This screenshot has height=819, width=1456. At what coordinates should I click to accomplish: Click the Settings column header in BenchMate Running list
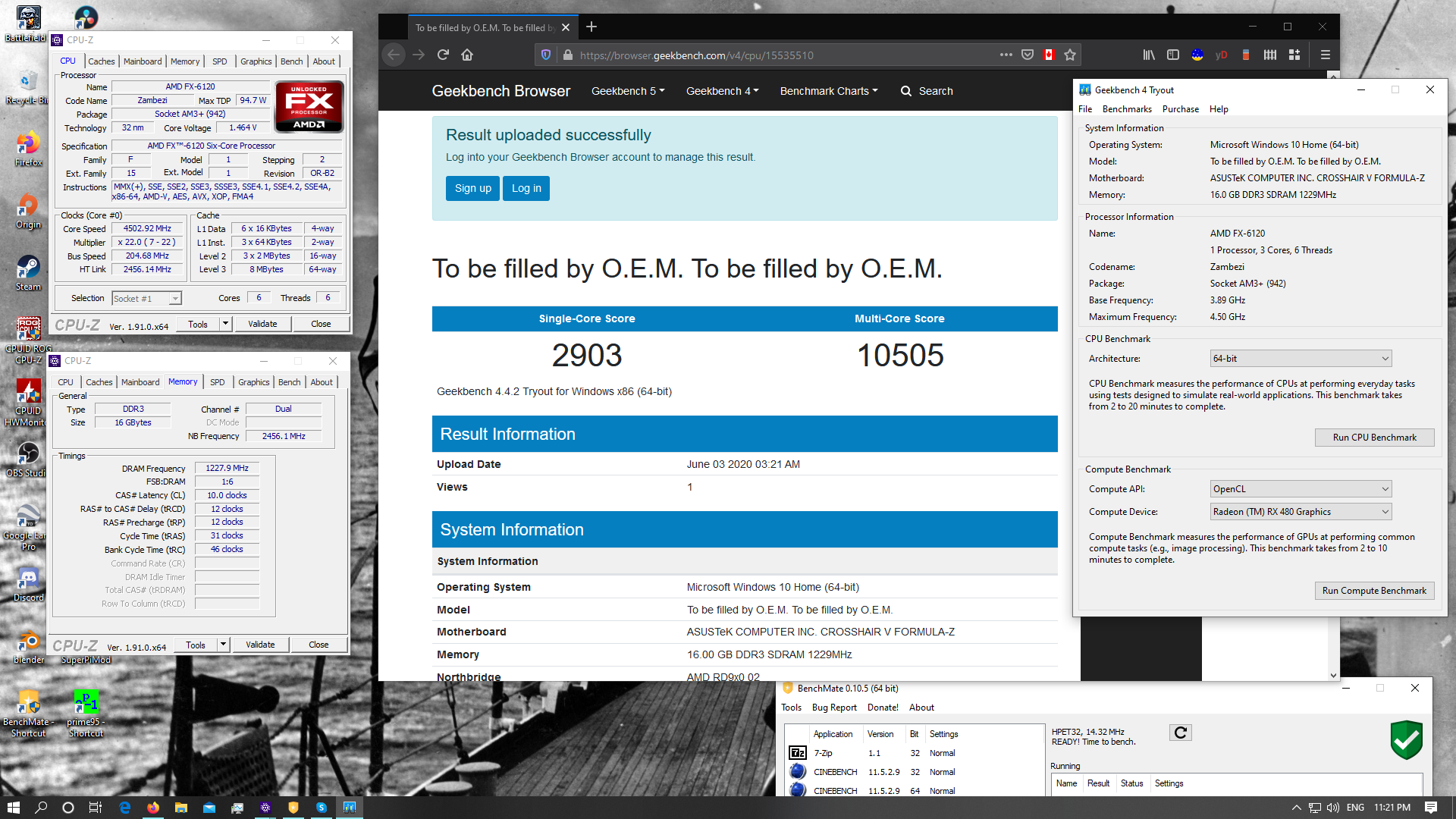tap(1169, 783)
